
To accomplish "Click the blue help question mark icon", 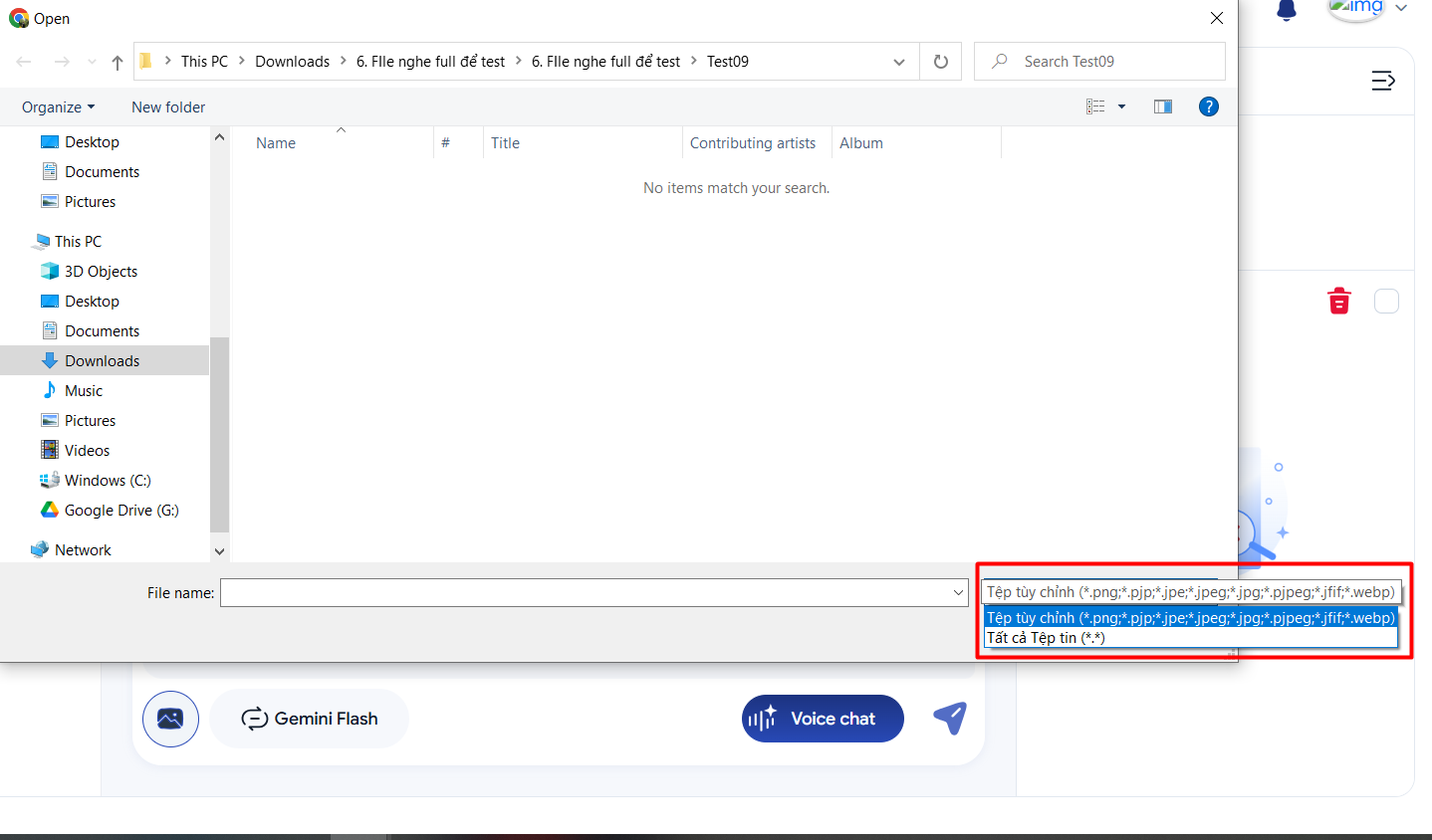I will (x=1208, y=106).
